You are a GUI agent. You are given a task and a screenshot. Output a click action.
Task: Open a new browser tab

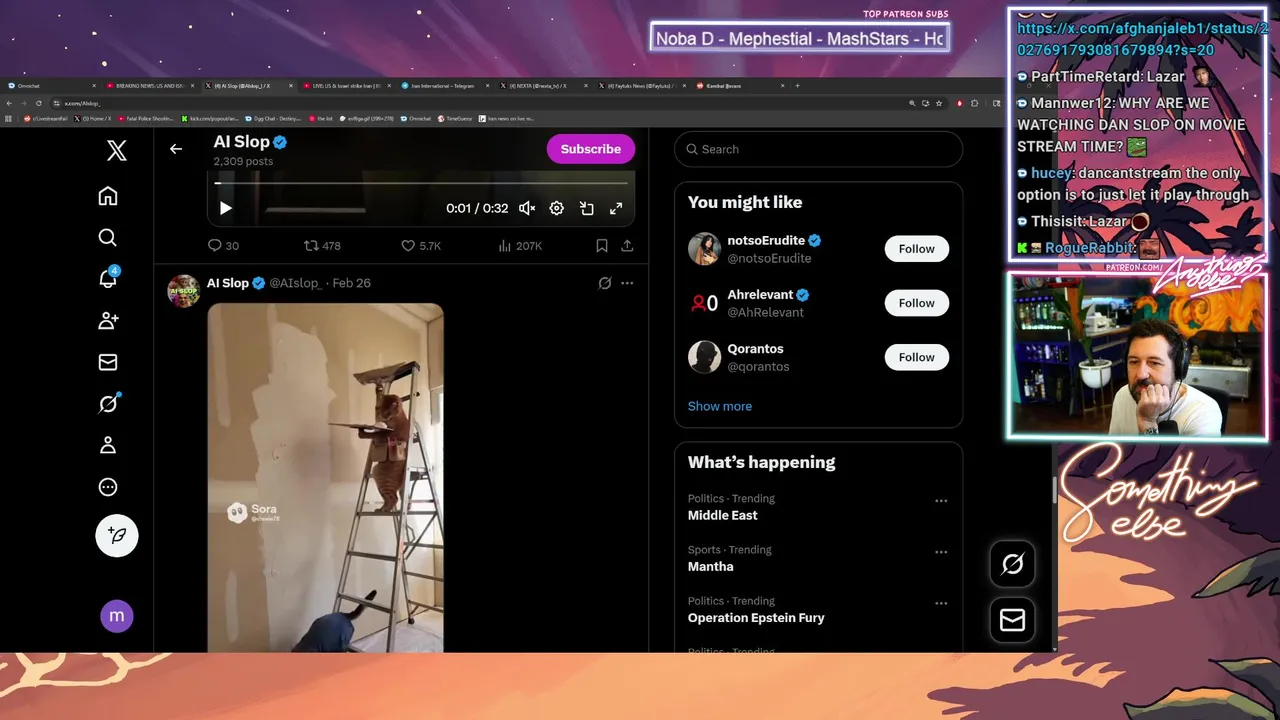click(x=797, y=86)
